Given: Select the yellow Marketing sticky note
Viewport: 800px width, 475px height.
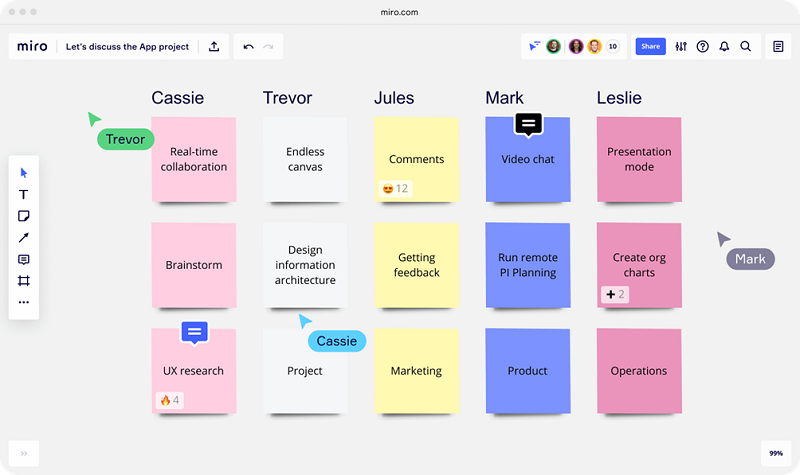Looking at the screenshot, I should 416,371.
